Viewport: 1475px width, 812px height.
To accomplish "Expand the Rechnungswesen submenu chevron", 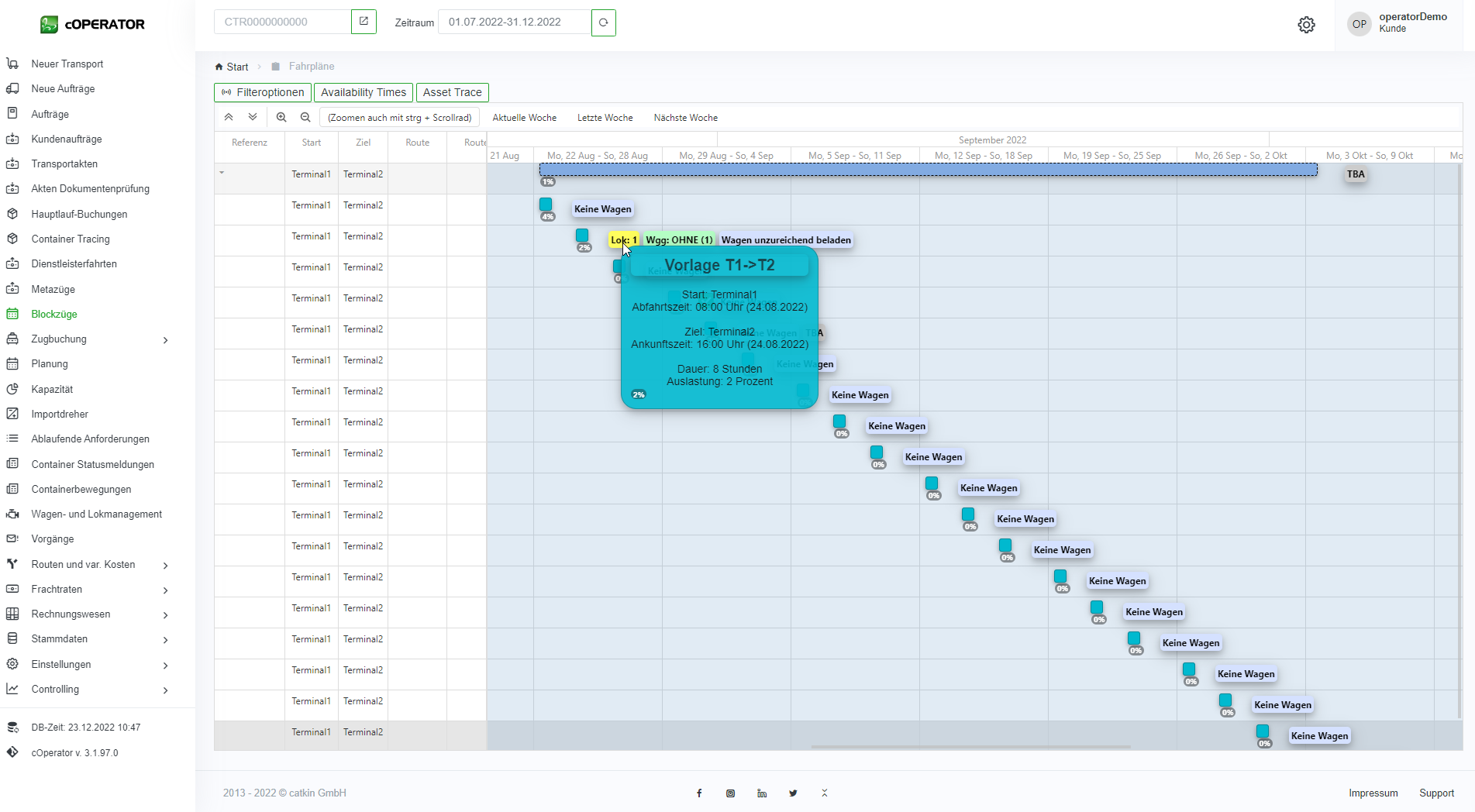I will click(x=165, y=615).
